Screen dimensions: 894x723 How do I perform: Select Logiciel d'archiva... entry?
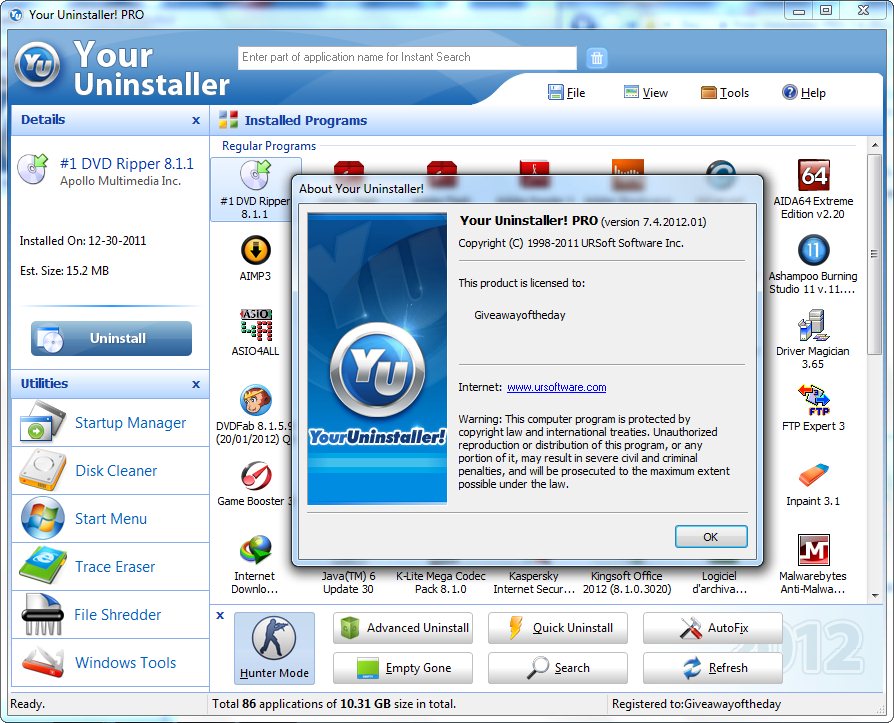click(x=719, y=582)
